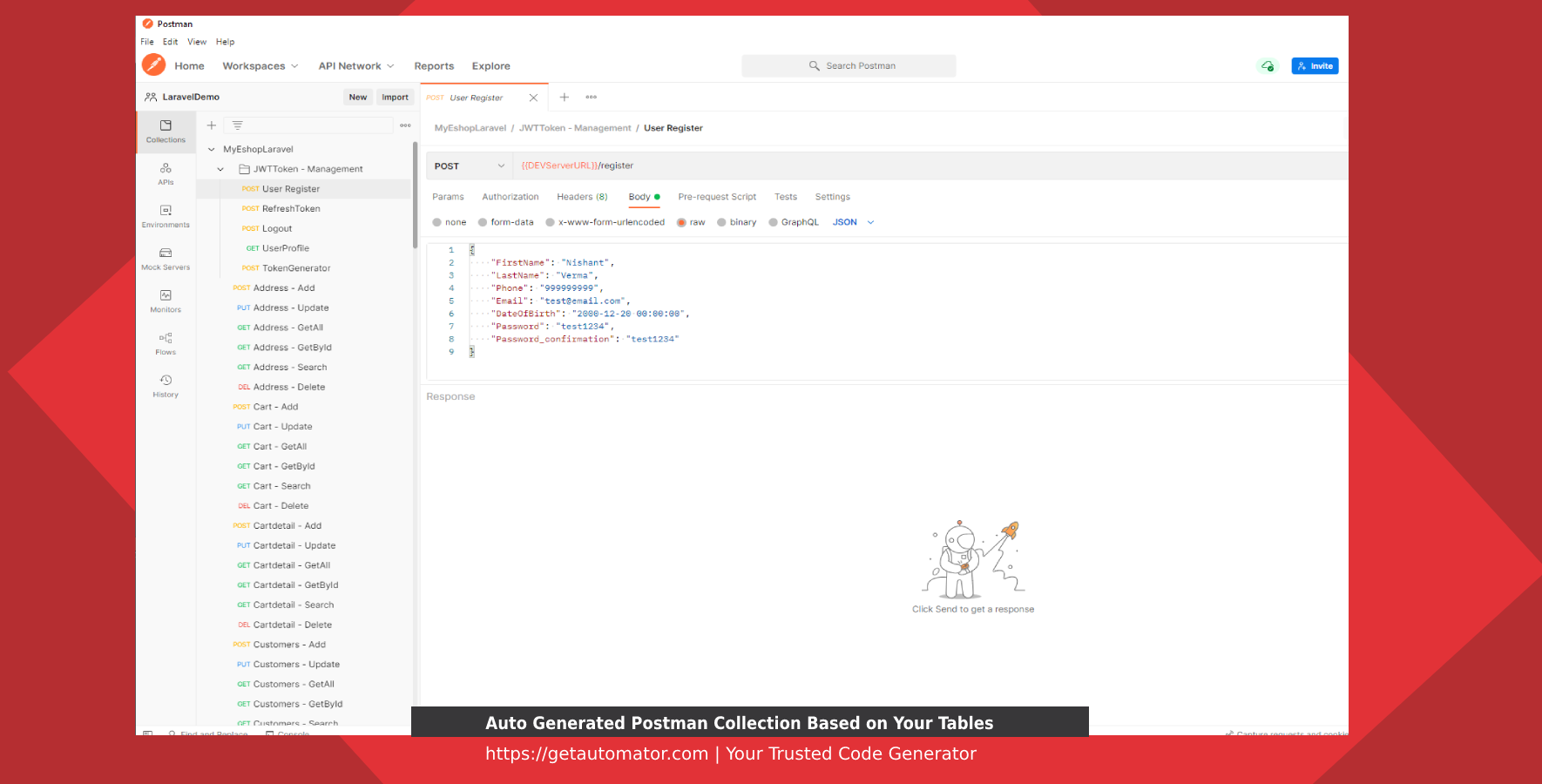Click the LaravelDemo workspace icon
The height and width of the screenshot is (784, 1542).
pyautogui.click(x=151, y=97)
